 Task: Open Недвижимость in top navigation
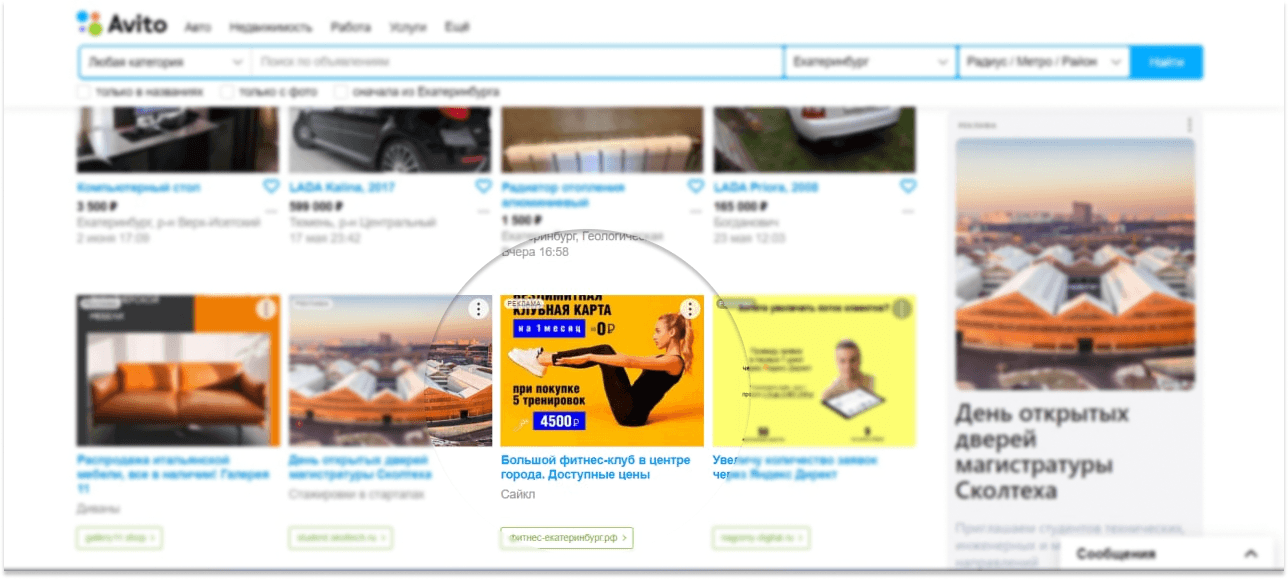[x=271, y=28]
